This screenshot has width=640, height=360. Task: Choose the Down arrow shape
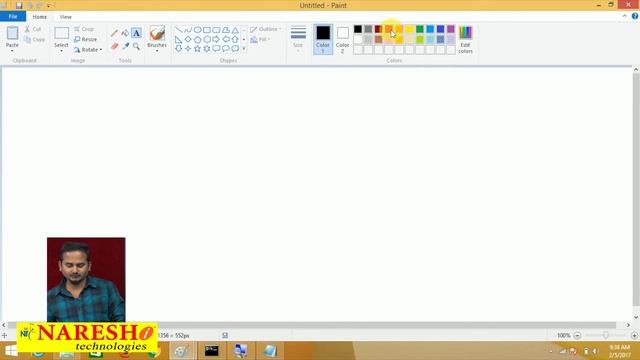pos(178,49)
